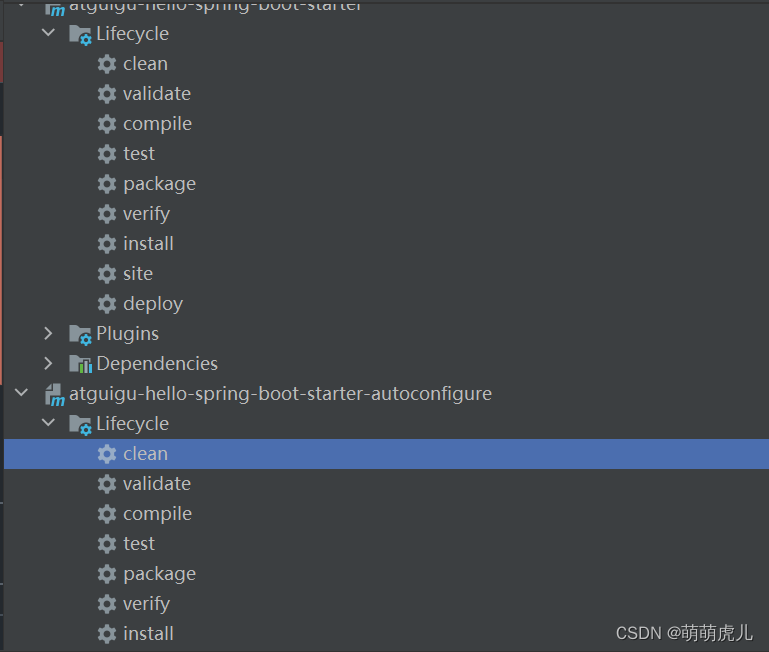
Task: Select atguigu-hello-spring-boot-starter-autoconfigure module label
Action: [x=280, y=394]
